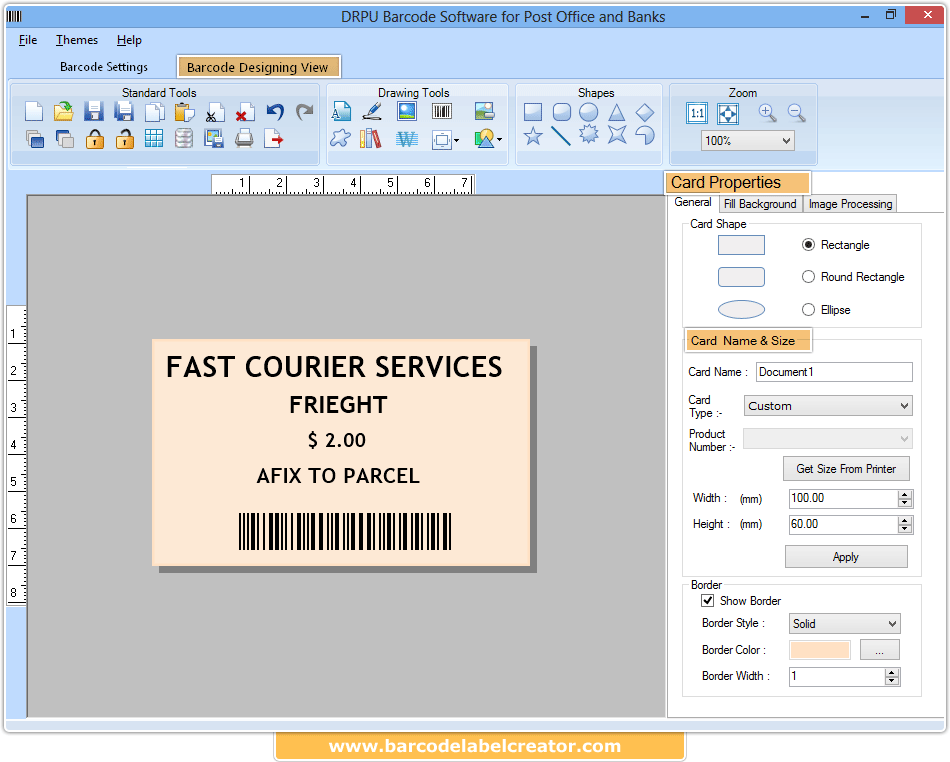Draw a triangle shape
Screen dimensions: 950x762
click(x=617, y=113)
